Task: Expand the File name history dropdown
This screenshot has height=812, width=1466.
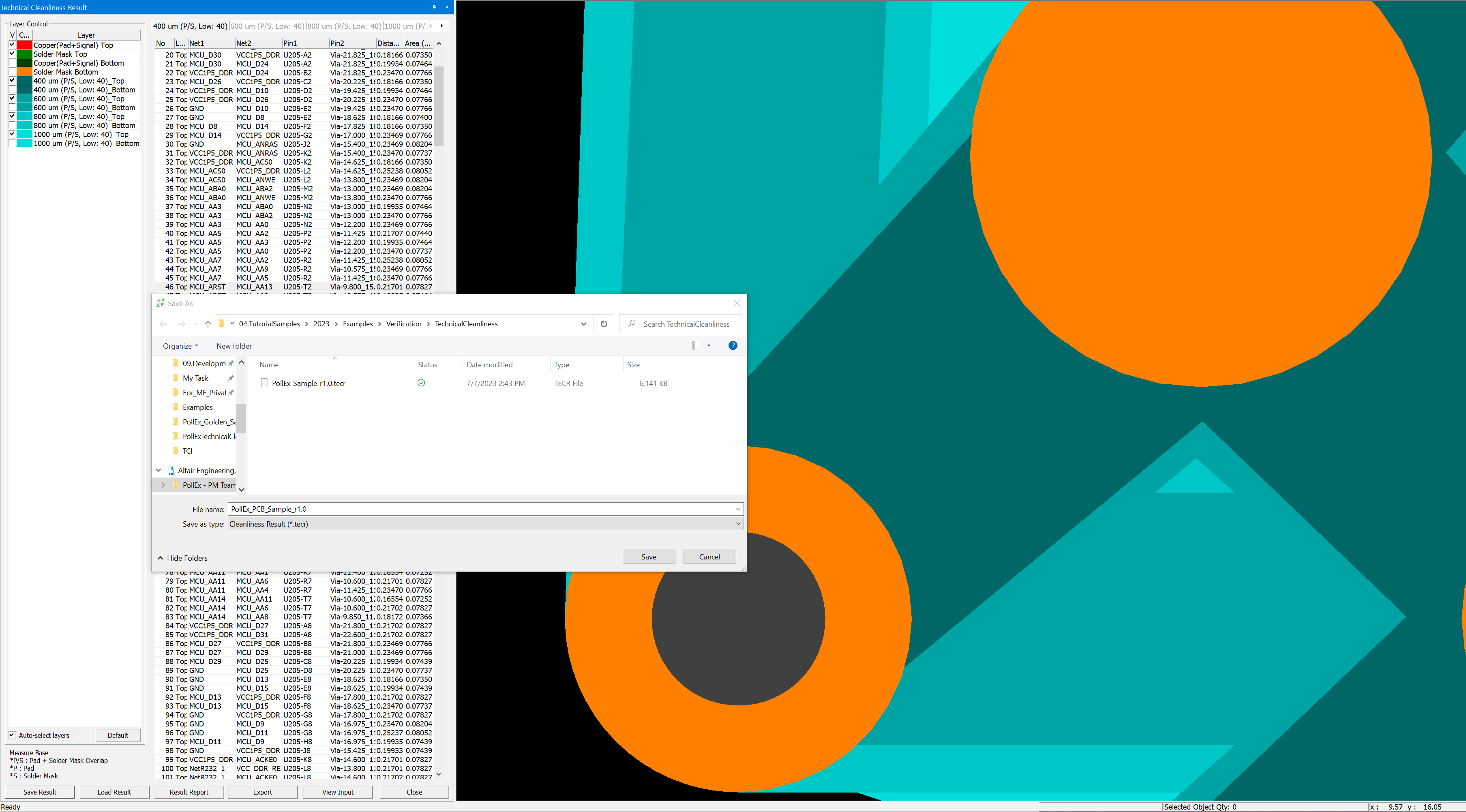Action: tap(737, 509)
